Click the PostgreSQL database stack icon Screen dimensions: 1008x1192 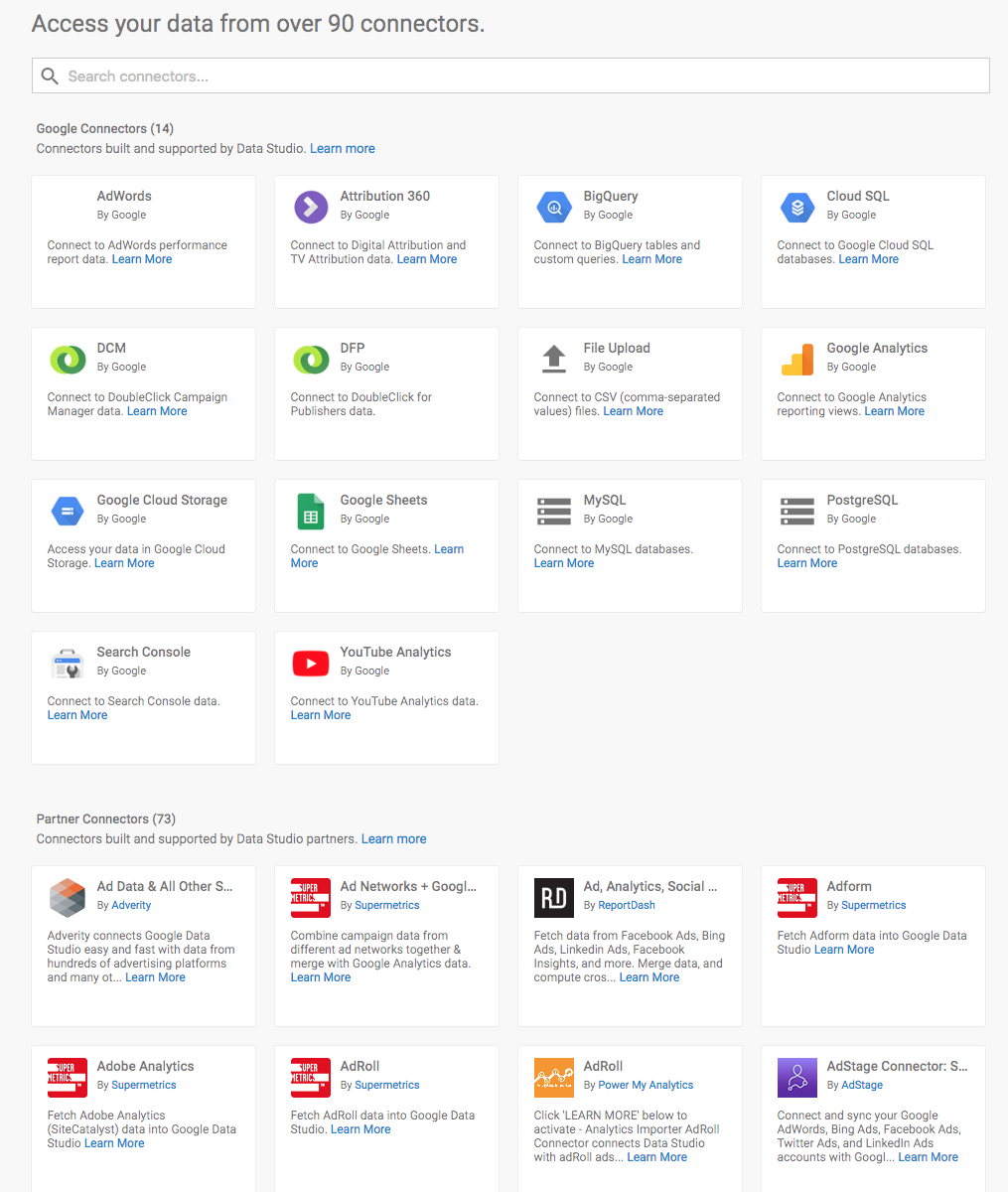click(x=797, y=511)
